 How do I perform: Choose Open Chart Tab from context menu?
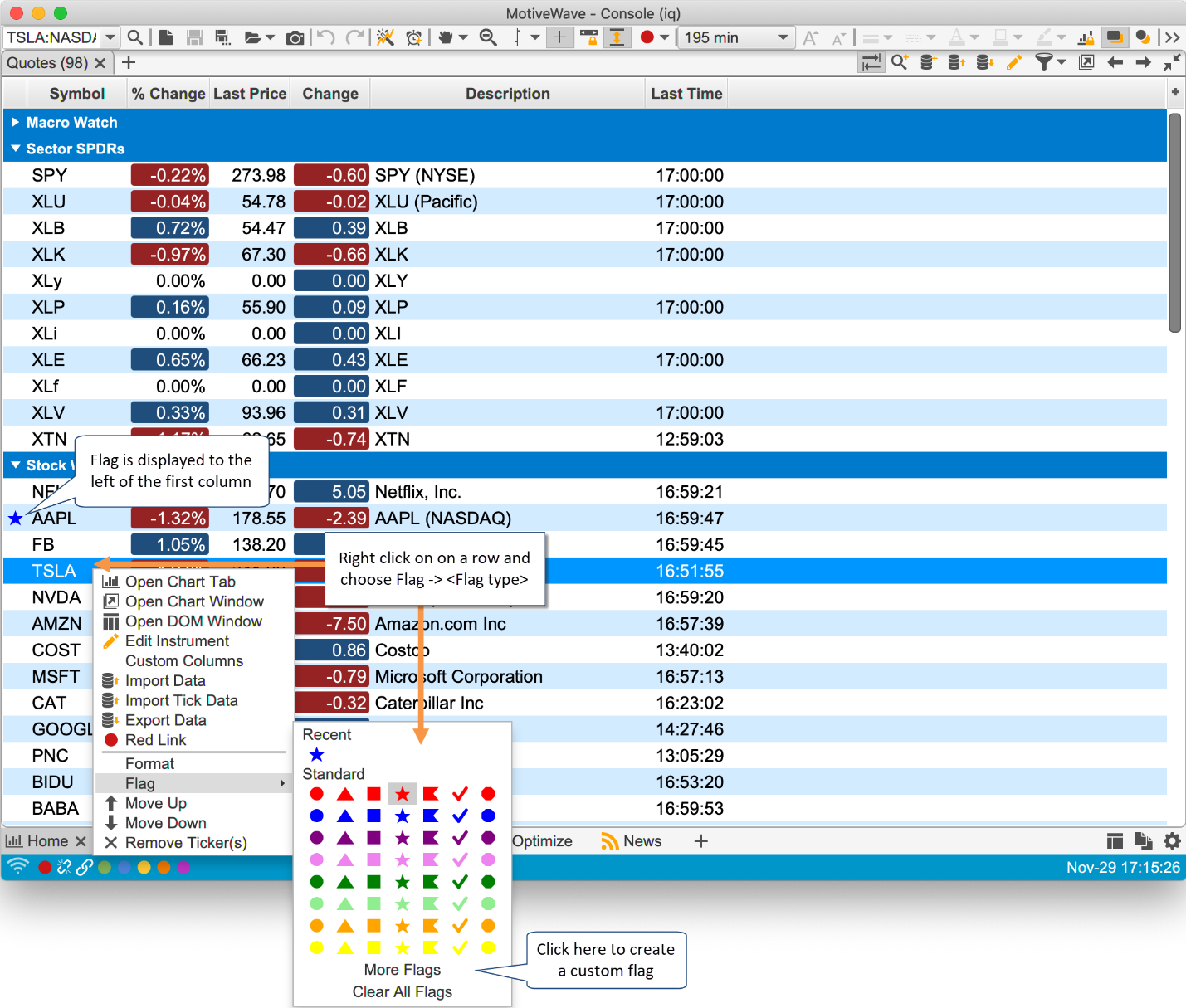180,582
